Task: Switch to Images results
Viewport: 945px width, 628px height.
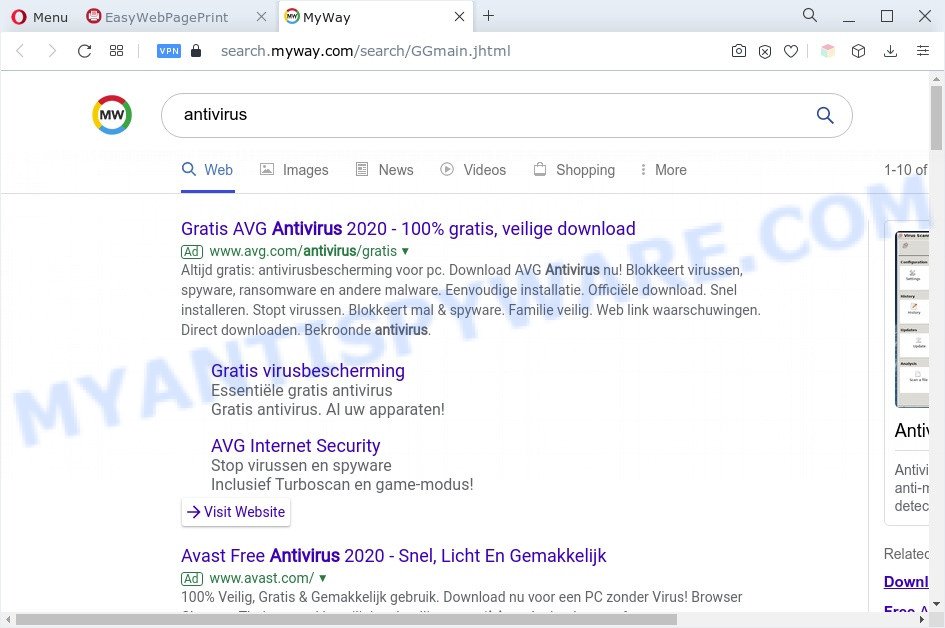Action: point(294,170)
